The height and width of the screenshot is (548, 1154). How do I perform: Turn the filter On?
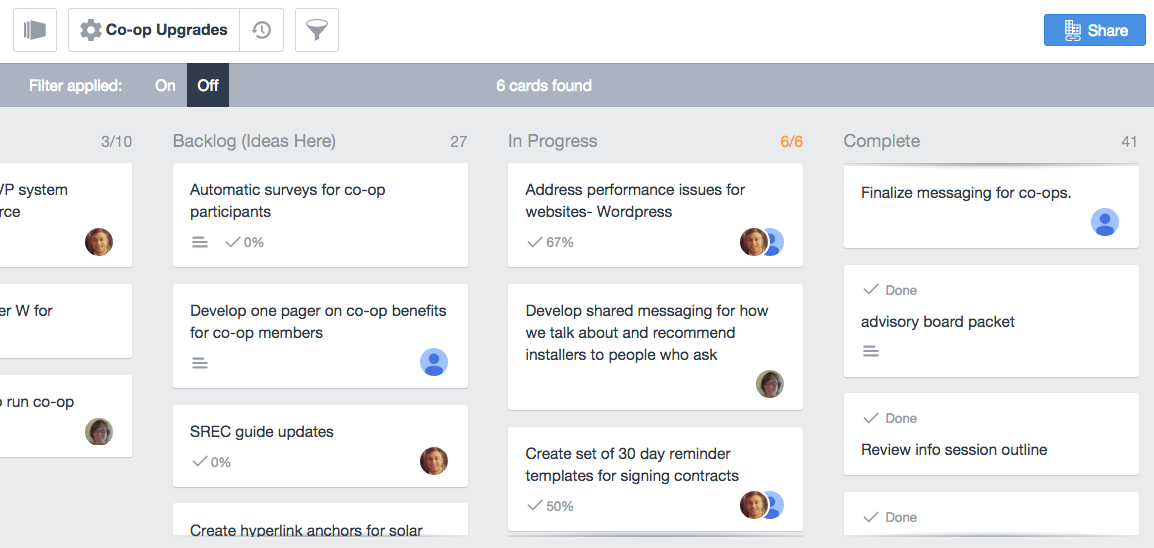(x=165, y=85)
